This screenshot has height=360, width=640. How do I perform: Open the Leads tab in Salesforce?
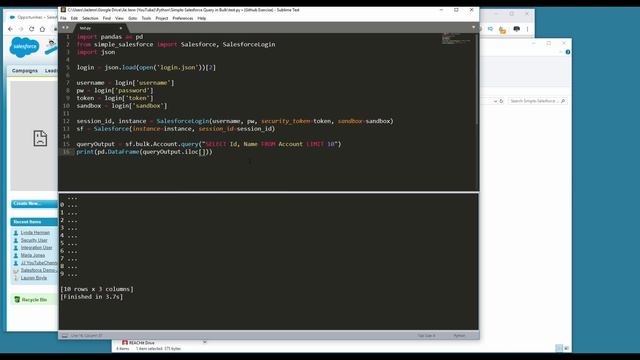(51, 71)
